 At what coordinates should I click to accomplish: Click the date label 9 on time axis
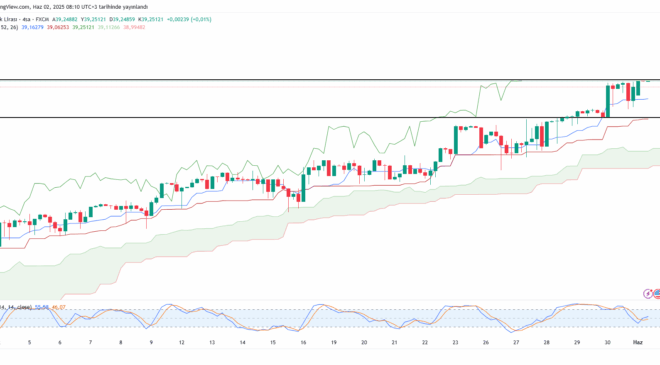click(x=151, y=343)
